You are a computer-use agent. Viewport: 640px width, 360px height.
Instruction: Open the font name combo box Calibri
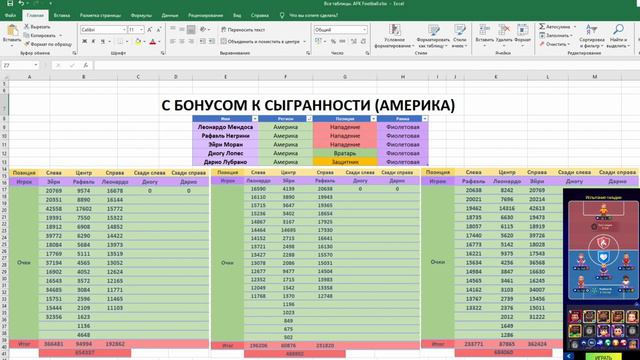(103, 30)
